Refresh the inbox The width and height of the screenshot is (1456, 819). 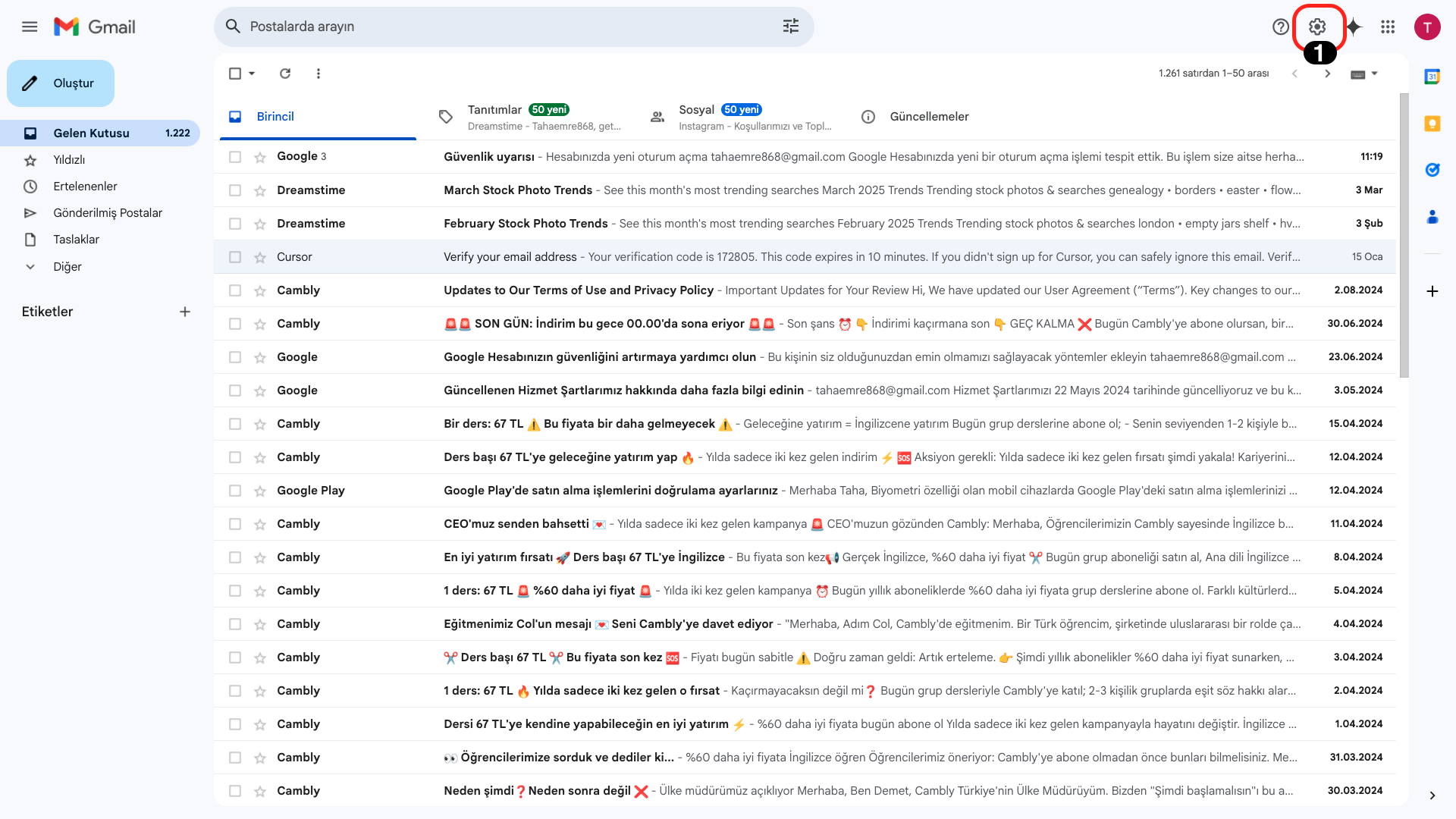coord(285,74)
